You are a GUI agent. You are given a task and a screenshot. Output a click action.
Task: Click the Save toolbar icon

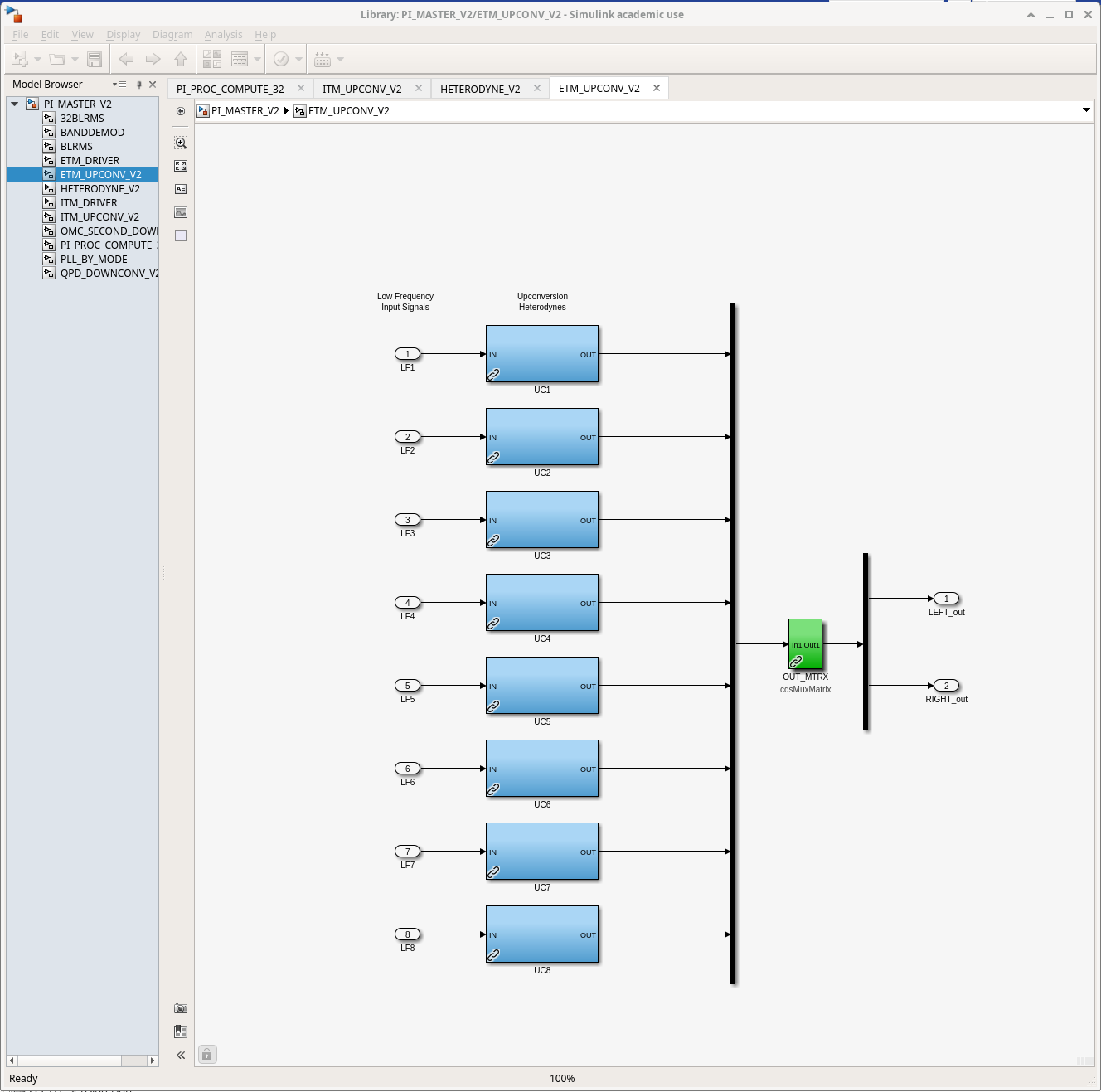point(95,59)
